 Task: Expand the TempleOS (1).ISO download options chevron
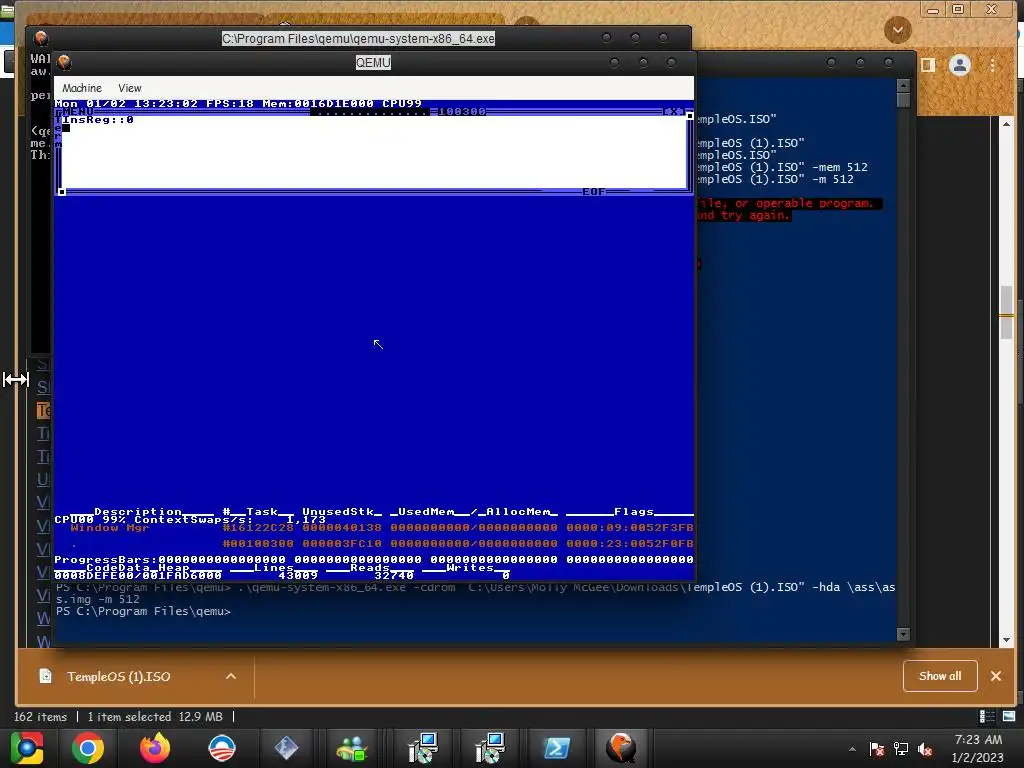(x=231, y=676)
